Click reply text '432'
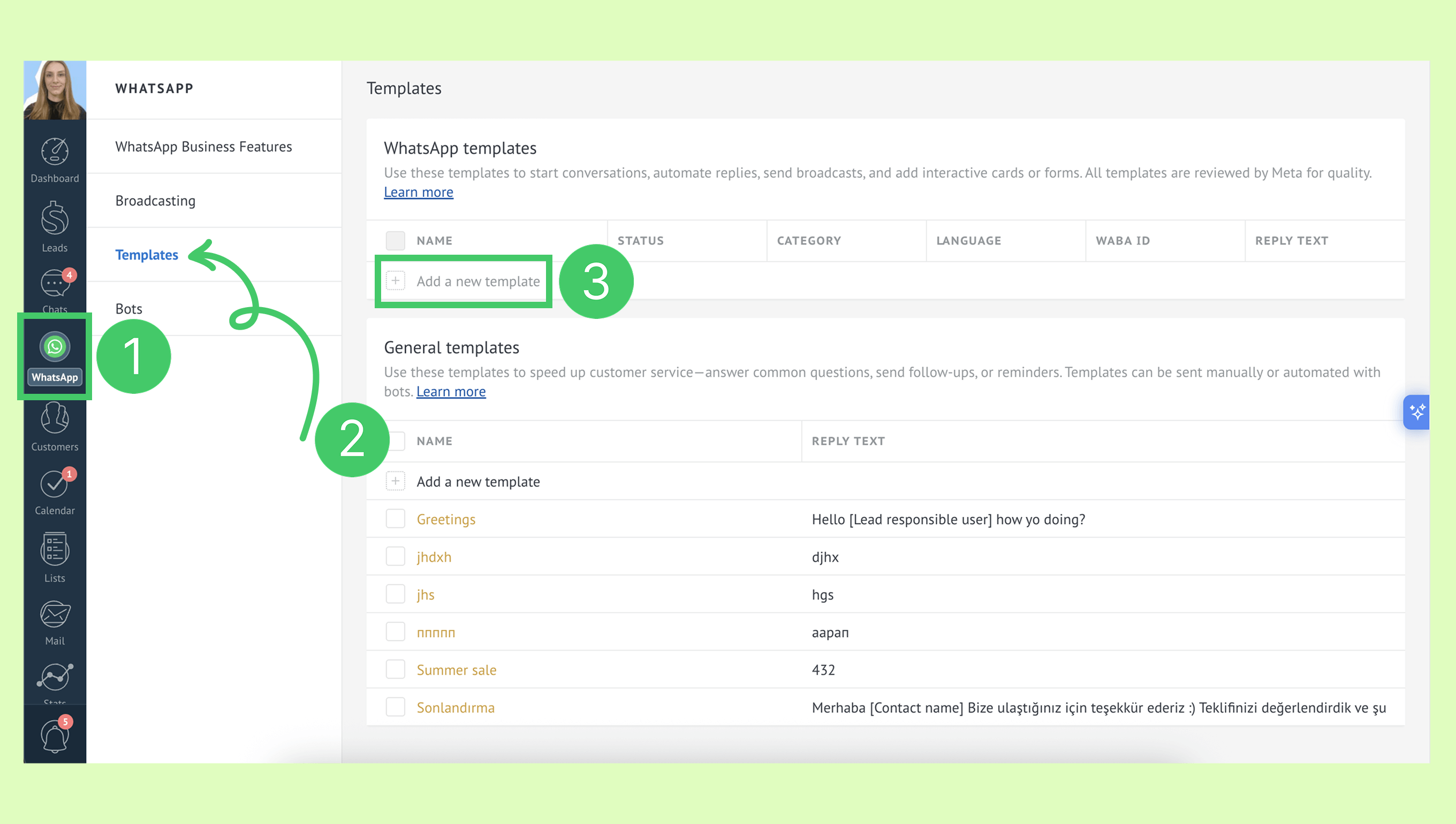The height and width of the screenshot is (824, 1456). coord(823,670)
